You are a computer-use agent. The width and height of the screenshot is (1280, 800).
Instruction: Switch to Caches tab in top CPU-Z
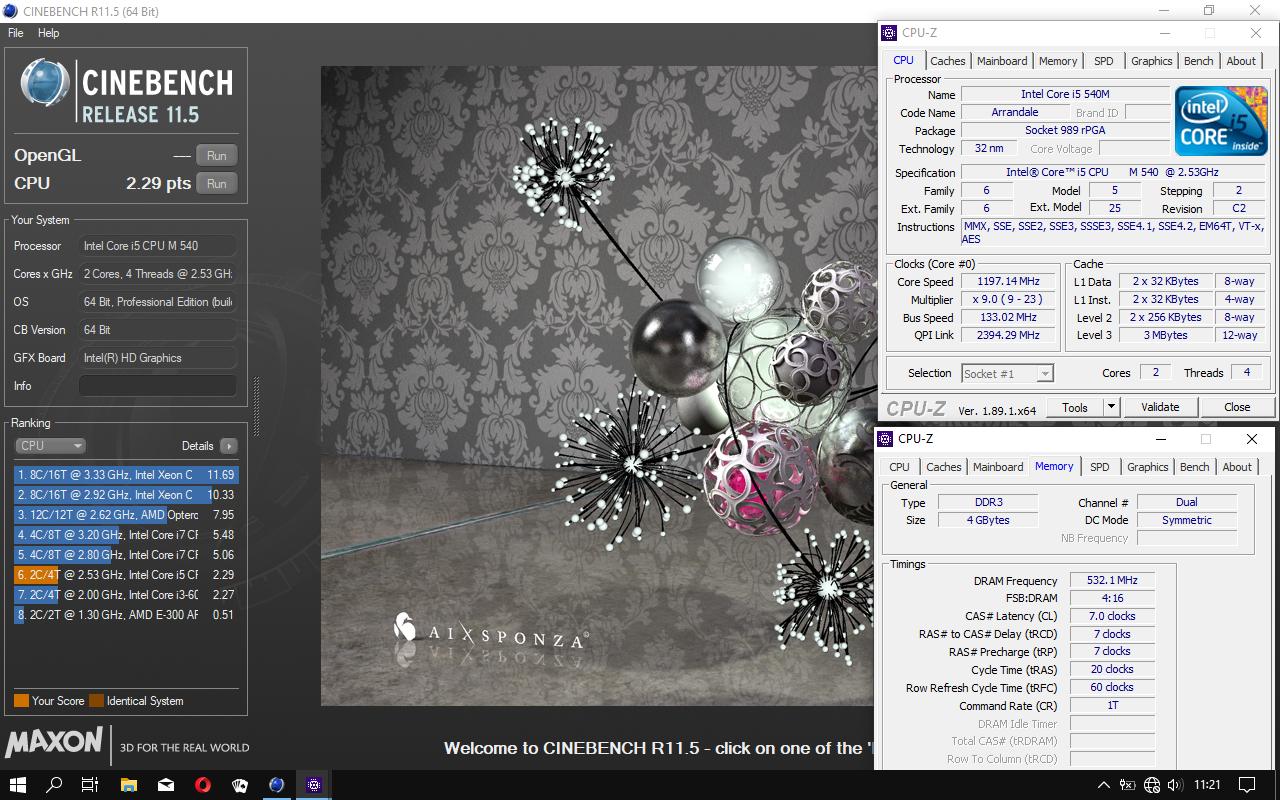948,61
